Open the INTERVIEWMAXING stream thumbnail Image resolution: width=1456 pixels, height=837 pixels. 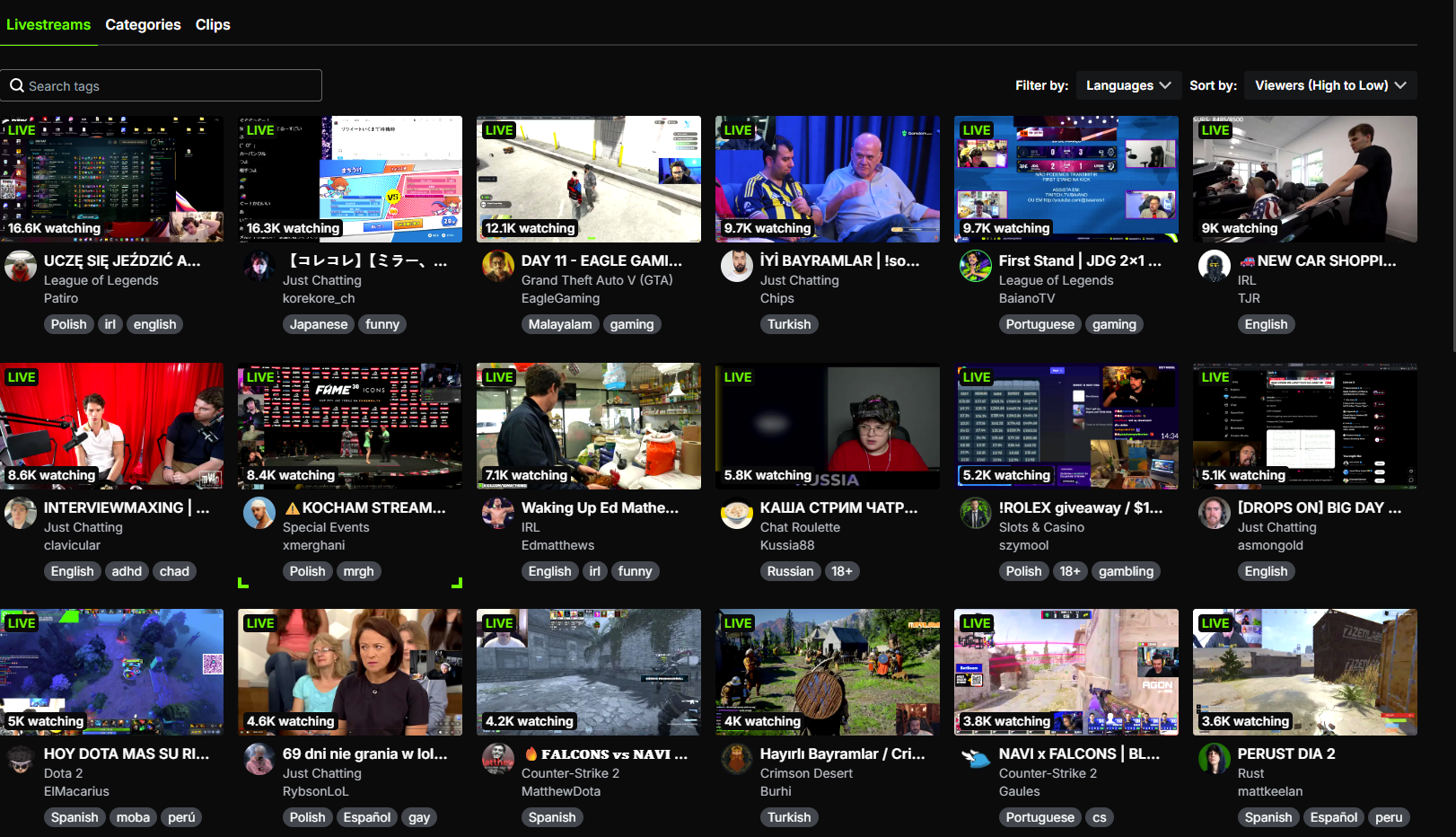[x=111, y=426]
